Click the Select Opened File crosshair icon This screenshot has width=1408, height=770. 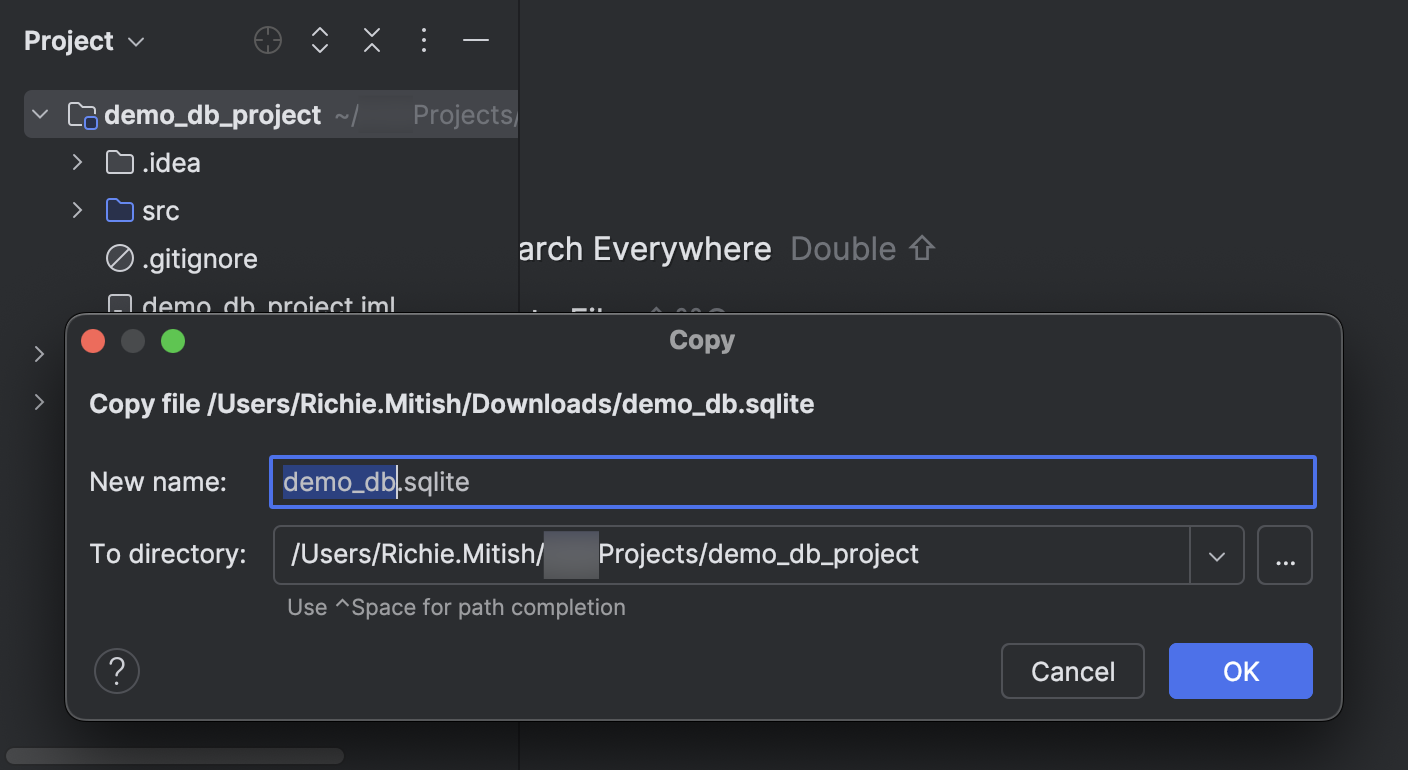point(267,40)
